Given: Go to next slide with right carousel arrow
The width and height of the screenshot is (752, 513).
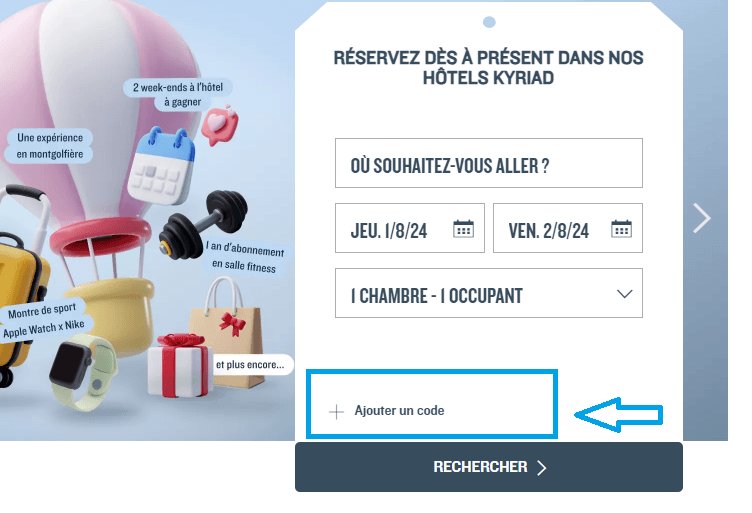Looking at the screenshot, I should [x=702, y=218].
